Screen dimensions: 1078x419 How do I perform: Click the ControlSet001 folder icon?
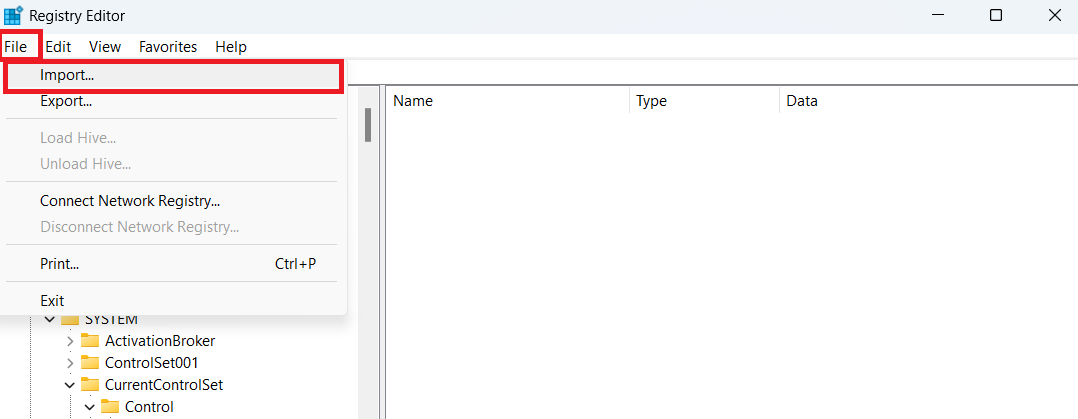[x=90, y=362]
